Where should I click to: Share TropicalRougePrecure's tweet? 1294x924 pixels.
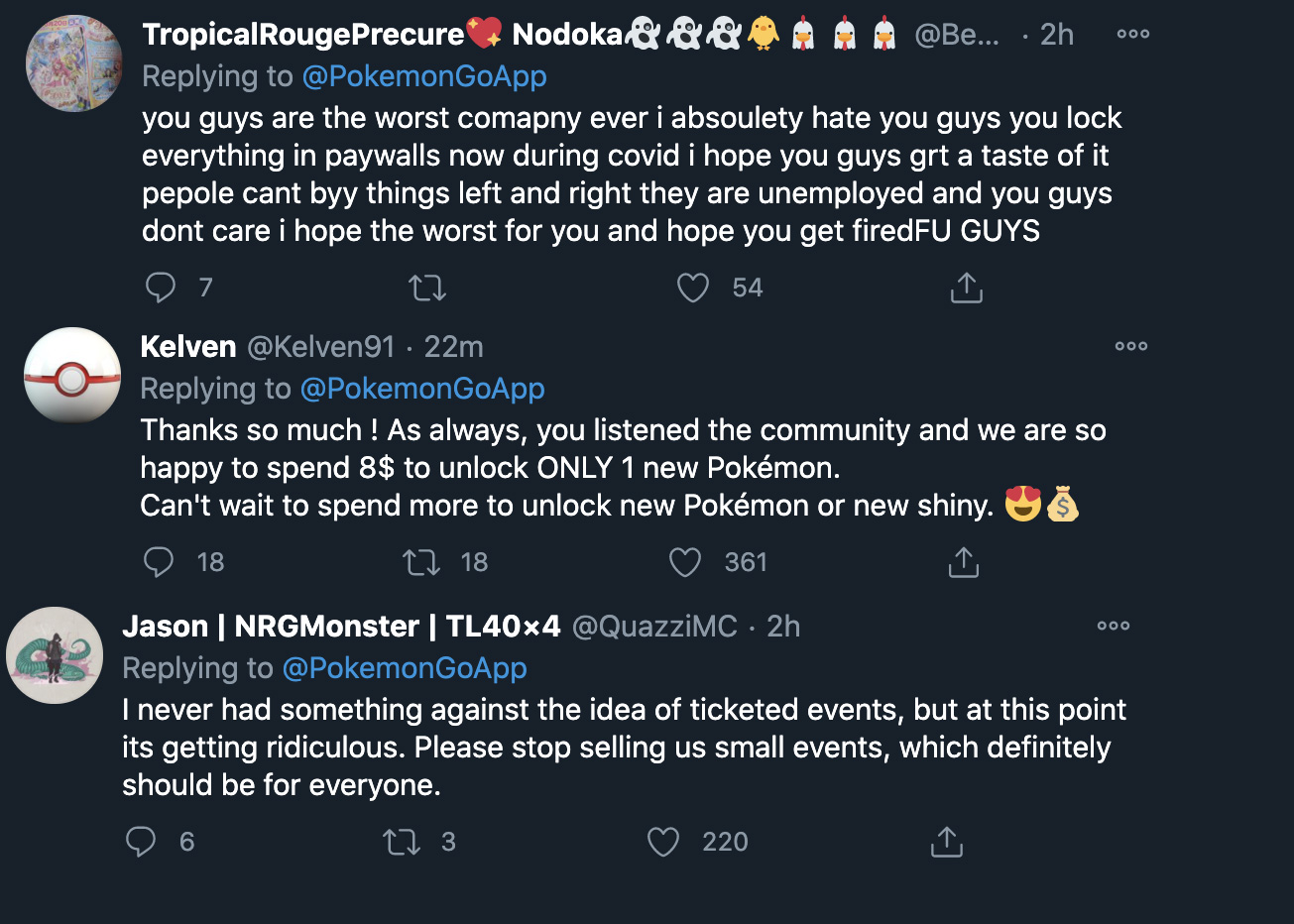click(x=966, y=288)
